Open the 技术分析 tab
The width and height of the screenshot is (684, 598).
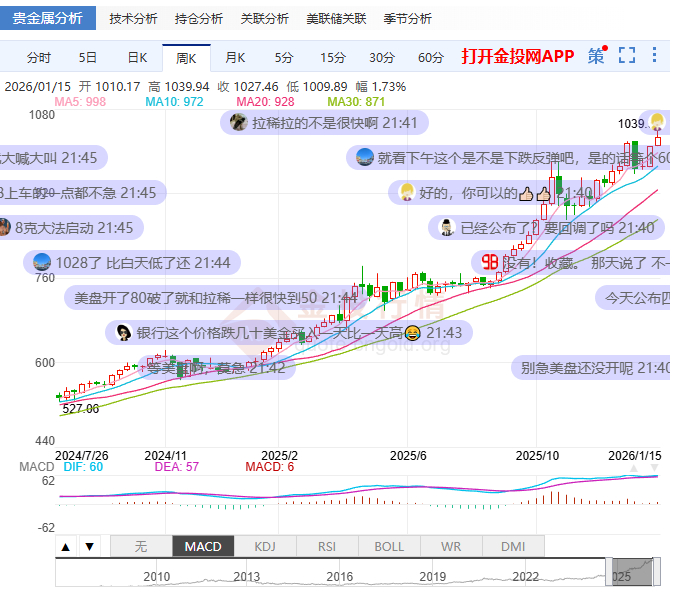(x=133, y=19)
